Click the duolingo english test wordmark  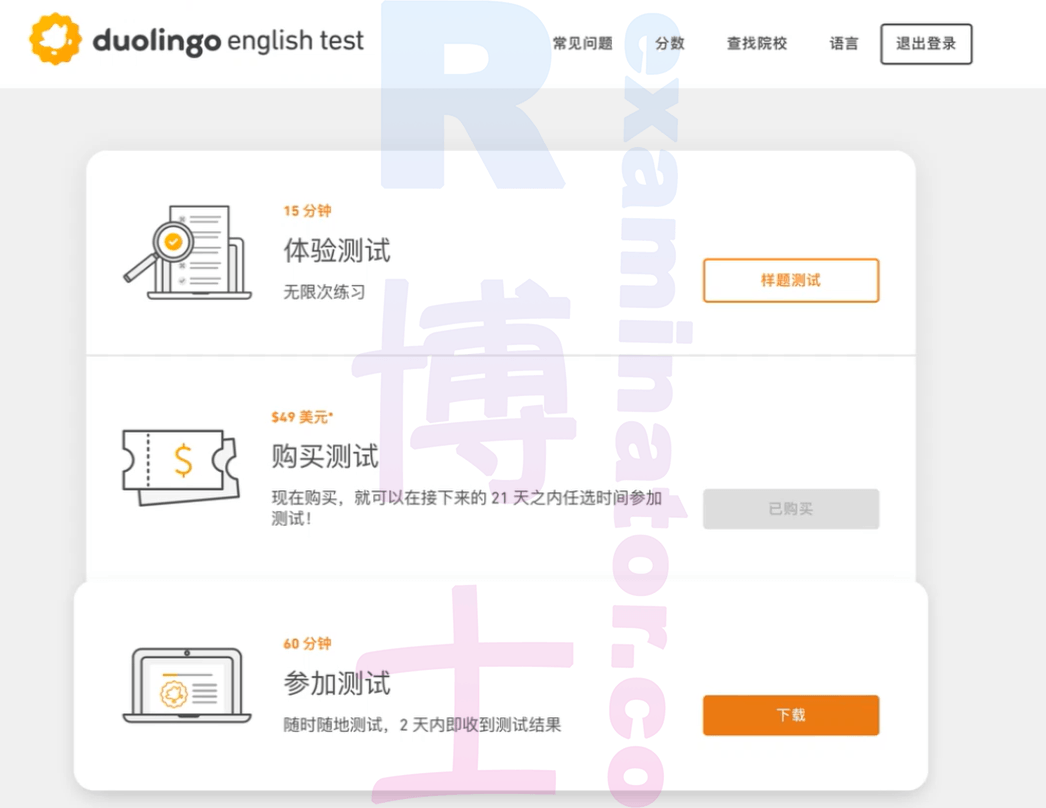(x=227, y=41)
